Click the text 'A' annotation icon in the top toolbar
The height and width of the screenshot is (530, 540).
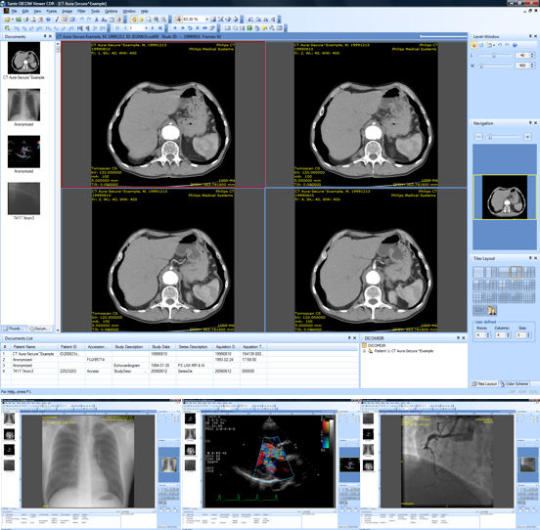(x=97, y=20)
